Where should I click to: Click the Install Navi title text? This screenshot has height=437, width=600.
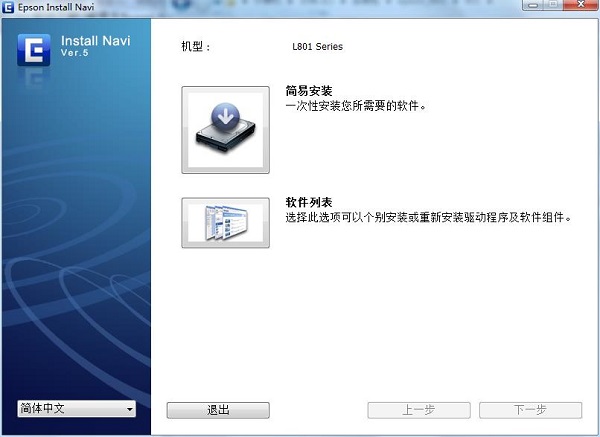pos(96,41)
